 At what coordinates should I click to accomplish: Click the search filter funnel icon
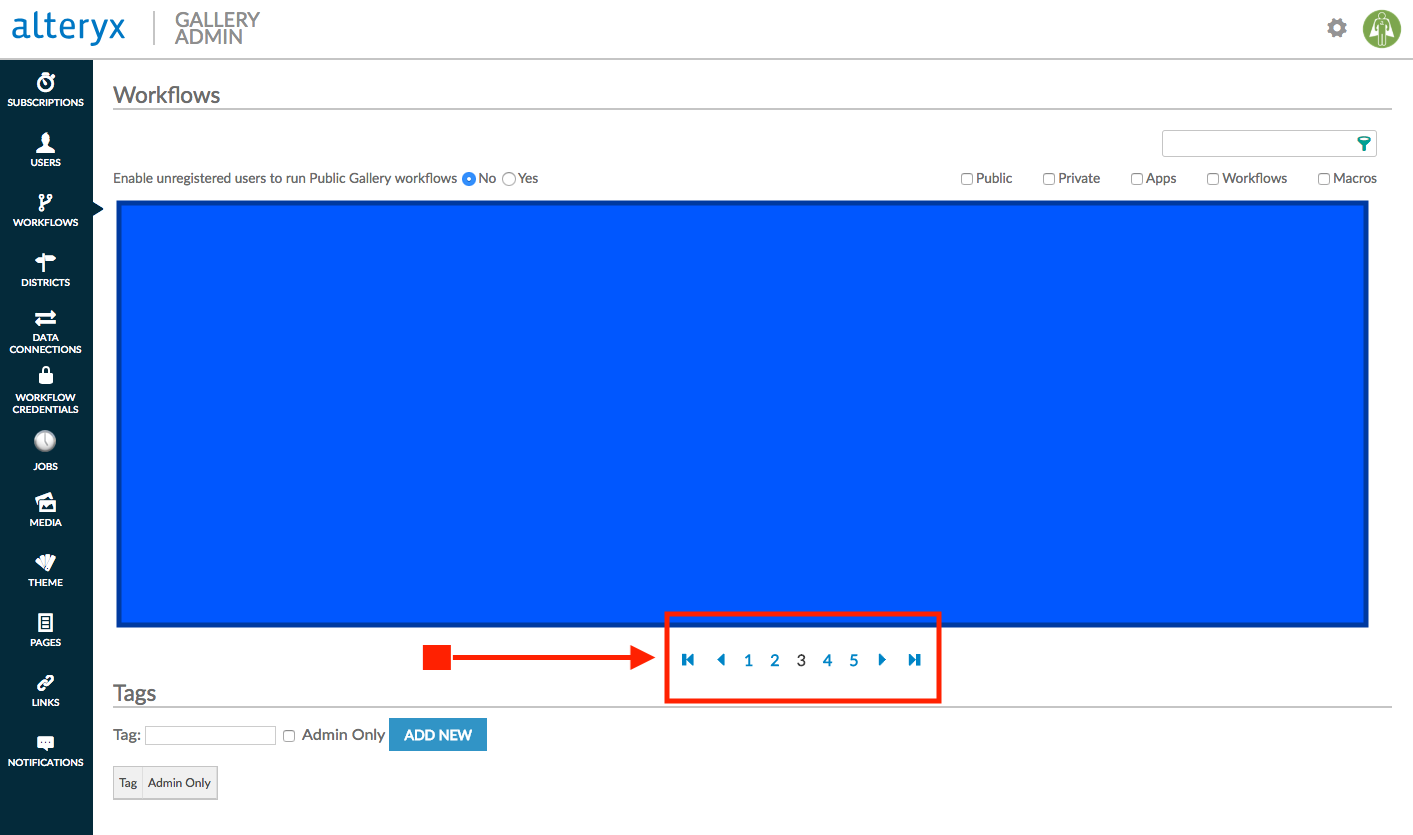(x=1363, y=143)
